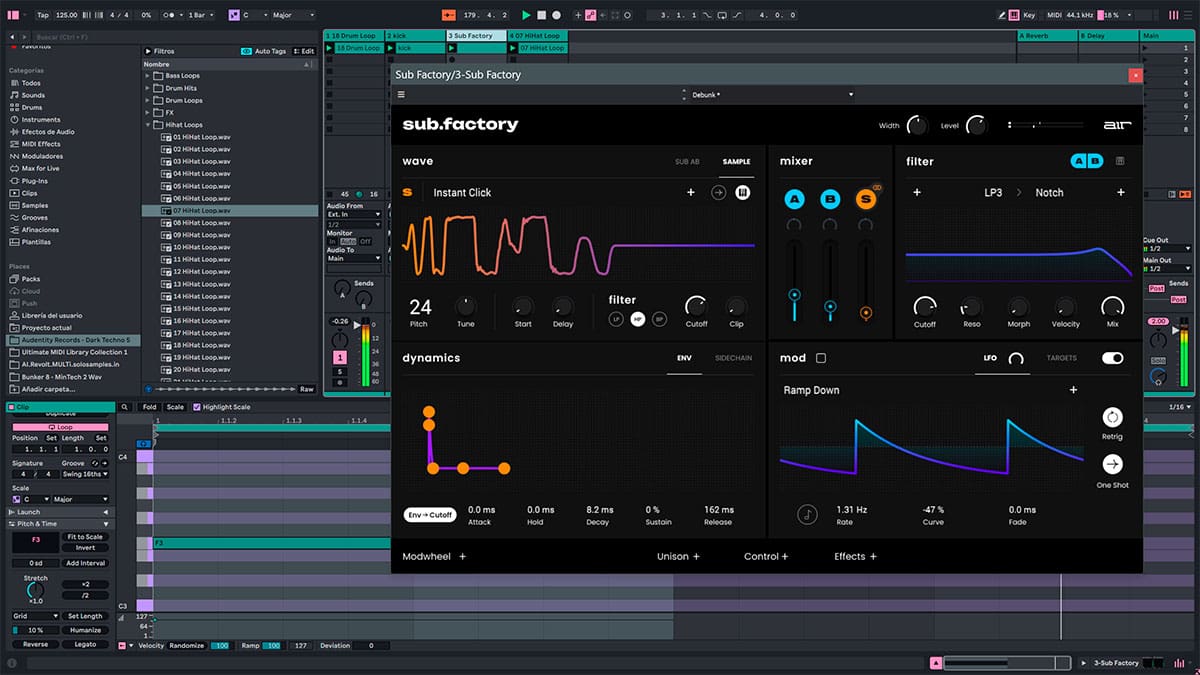The image size is (1200, 675).
Task: Adjust the mixer channel A level fader
Action: (794, 295)
